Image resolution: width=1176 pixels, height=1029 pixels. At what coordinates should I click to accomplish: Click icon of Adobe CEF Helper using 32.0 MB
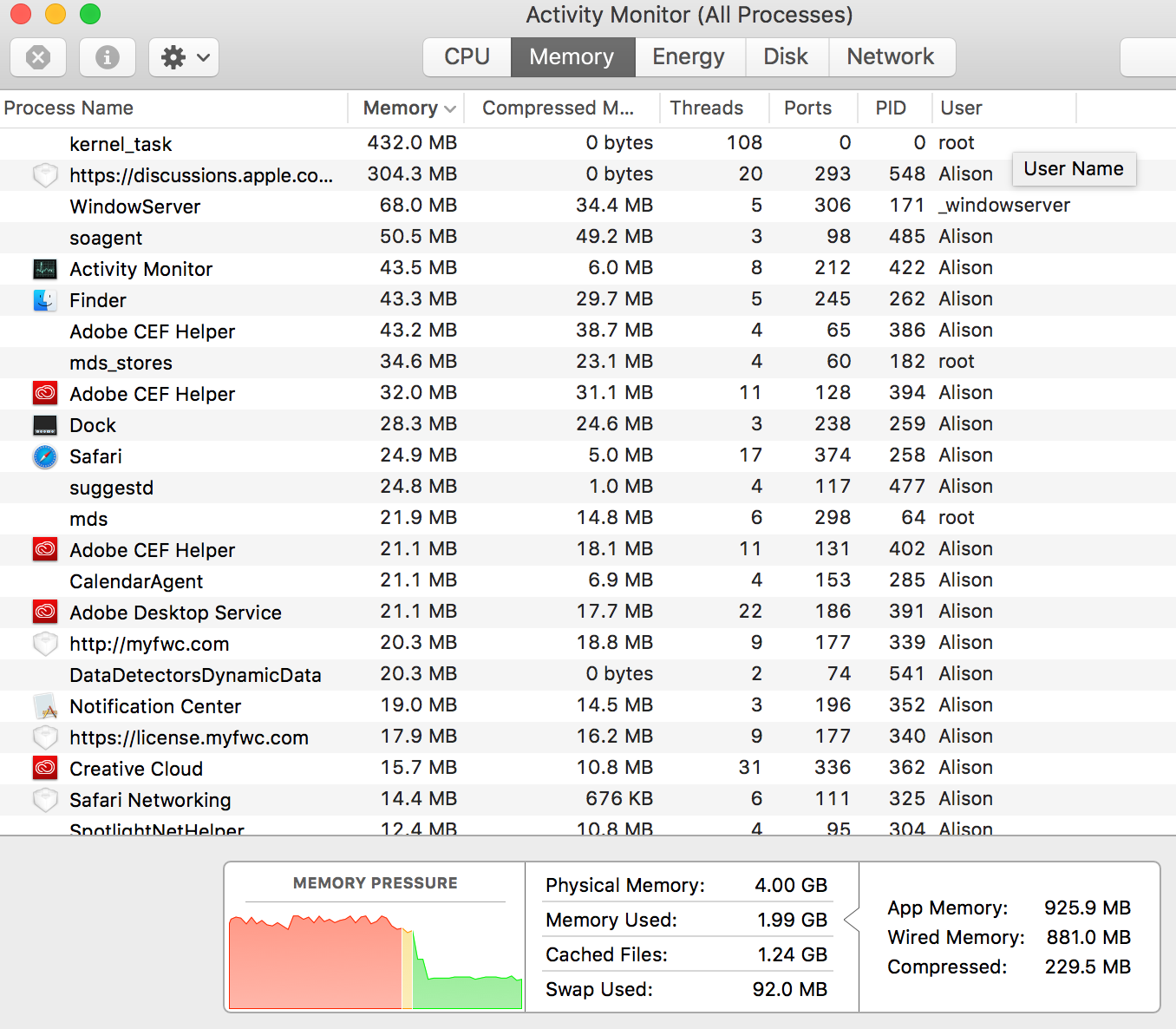(45, 394)
